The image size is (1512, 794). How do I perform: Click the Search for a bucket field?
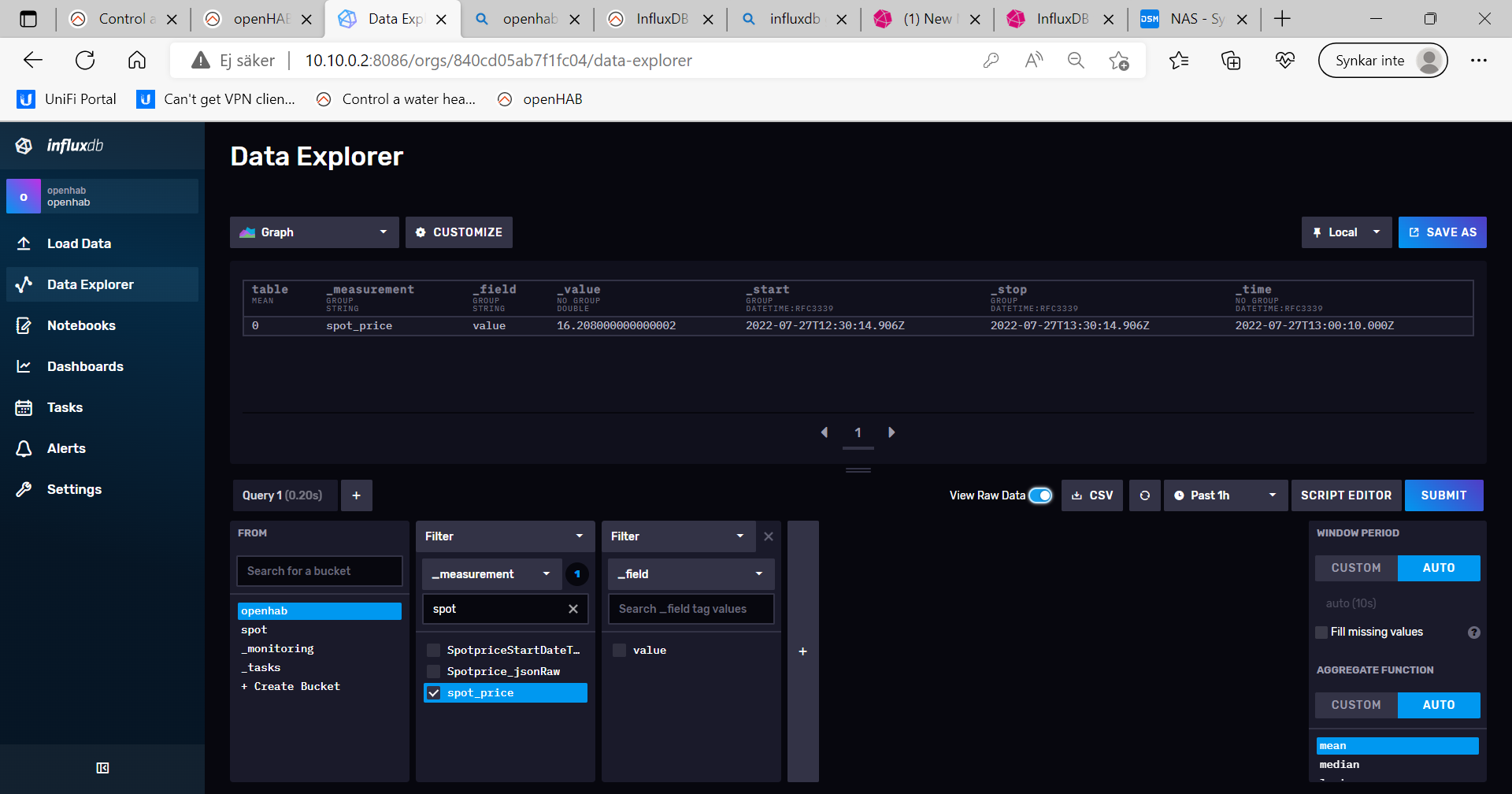(x=319, y=571)
